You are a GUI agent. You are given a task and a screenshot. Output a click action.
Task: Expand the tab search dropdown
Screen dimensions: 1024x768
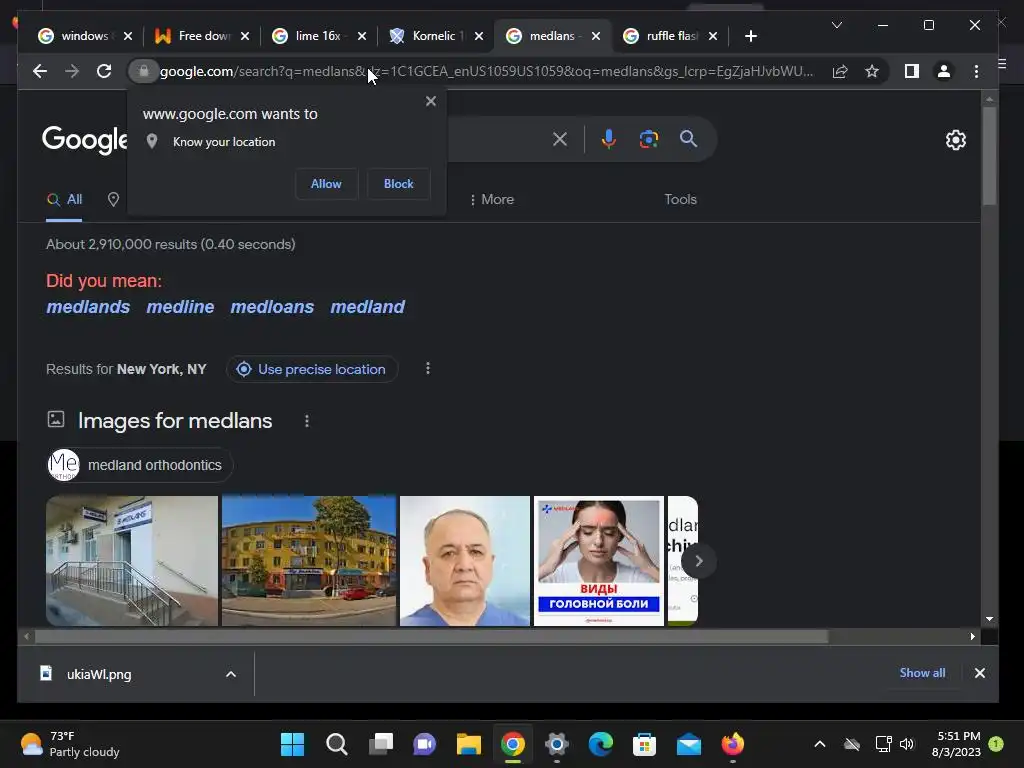(837, 25)
